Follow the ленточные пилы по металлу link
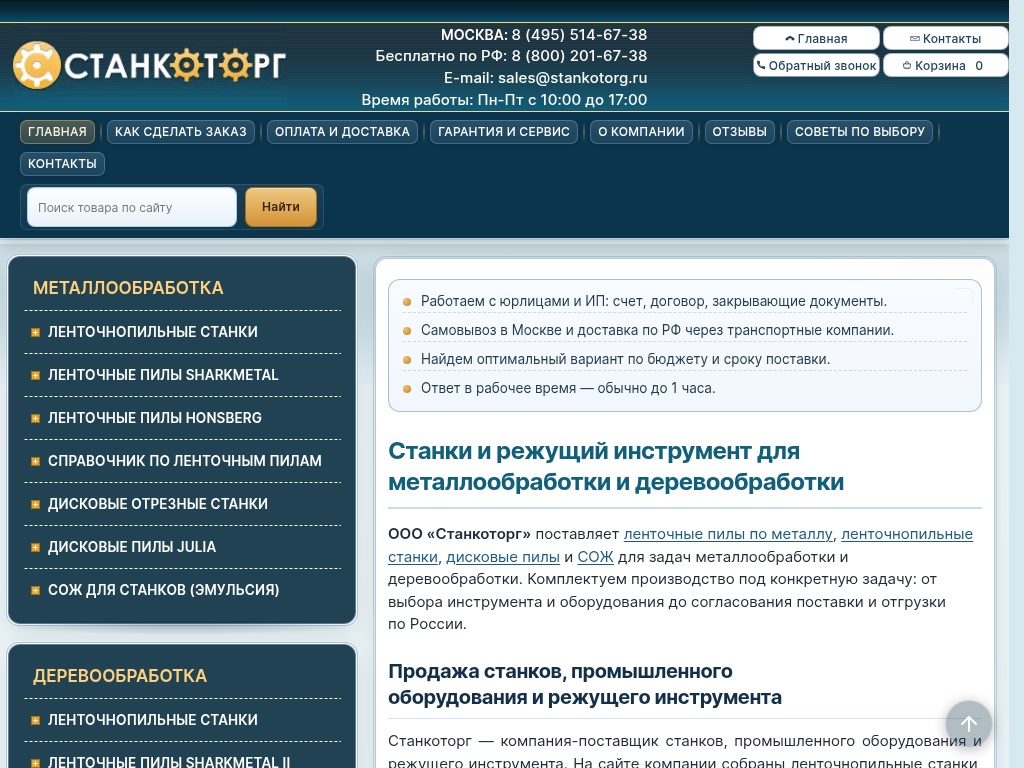1024x768 pixels. coord(728,534)
